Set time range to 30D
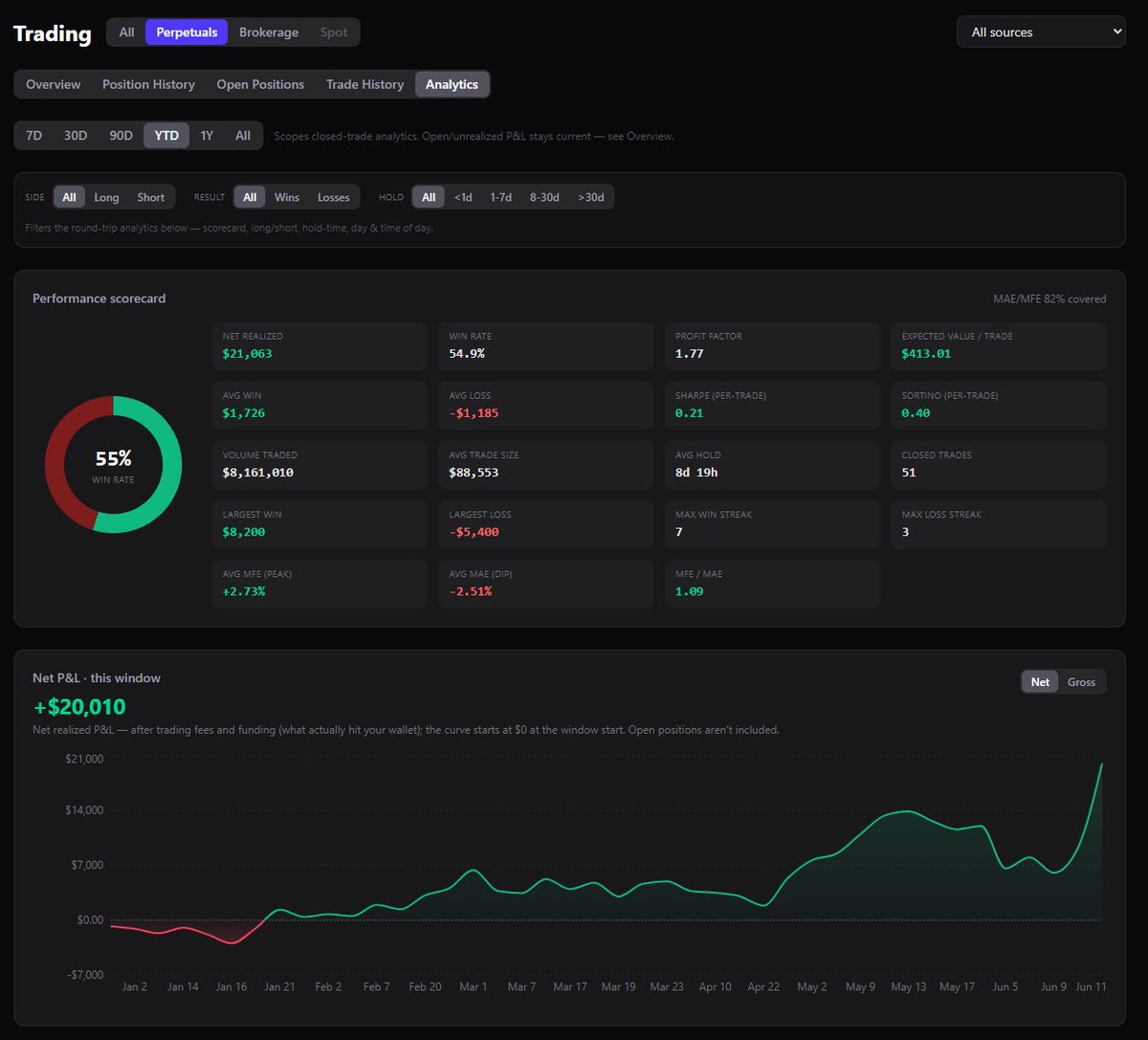 tap(76, 135)
